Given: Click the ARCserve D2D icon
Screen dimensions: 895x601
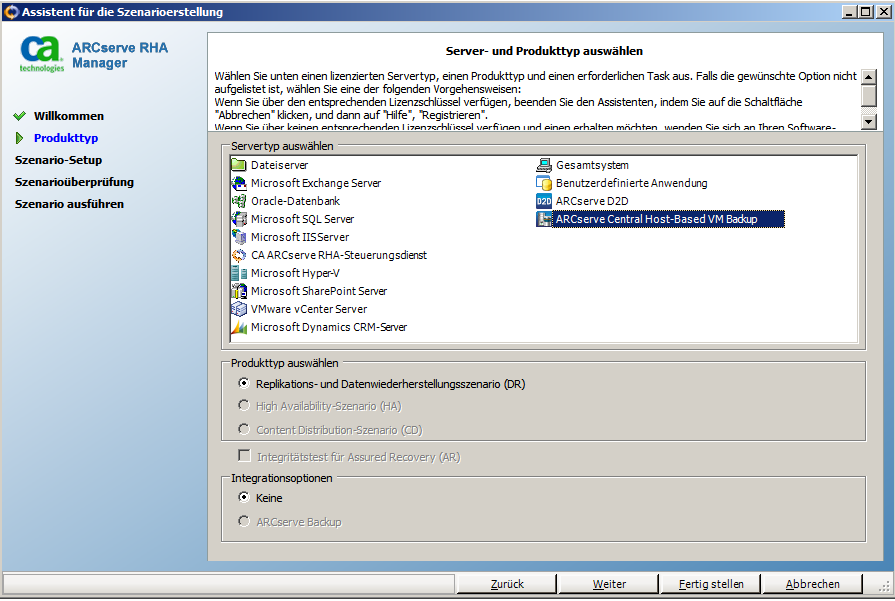Looking at the screenshot, I should (x=544, y=201).
